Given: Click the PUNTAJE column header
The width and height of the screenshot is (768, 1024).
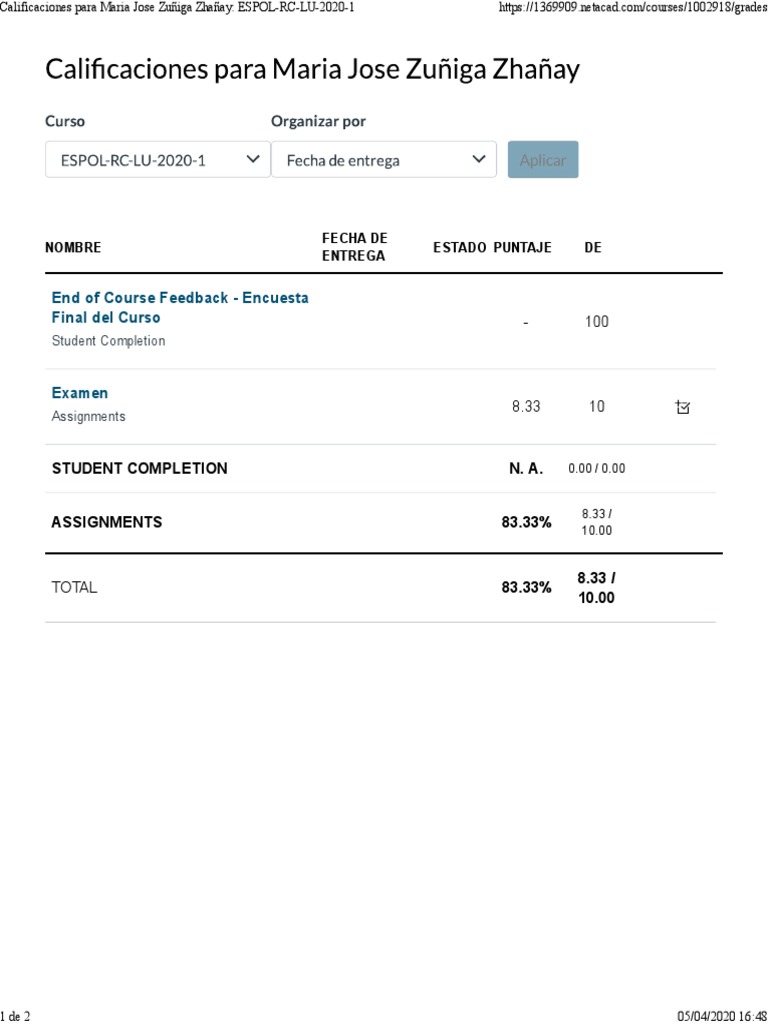Looking at the screenshot, I should [522, 248].
